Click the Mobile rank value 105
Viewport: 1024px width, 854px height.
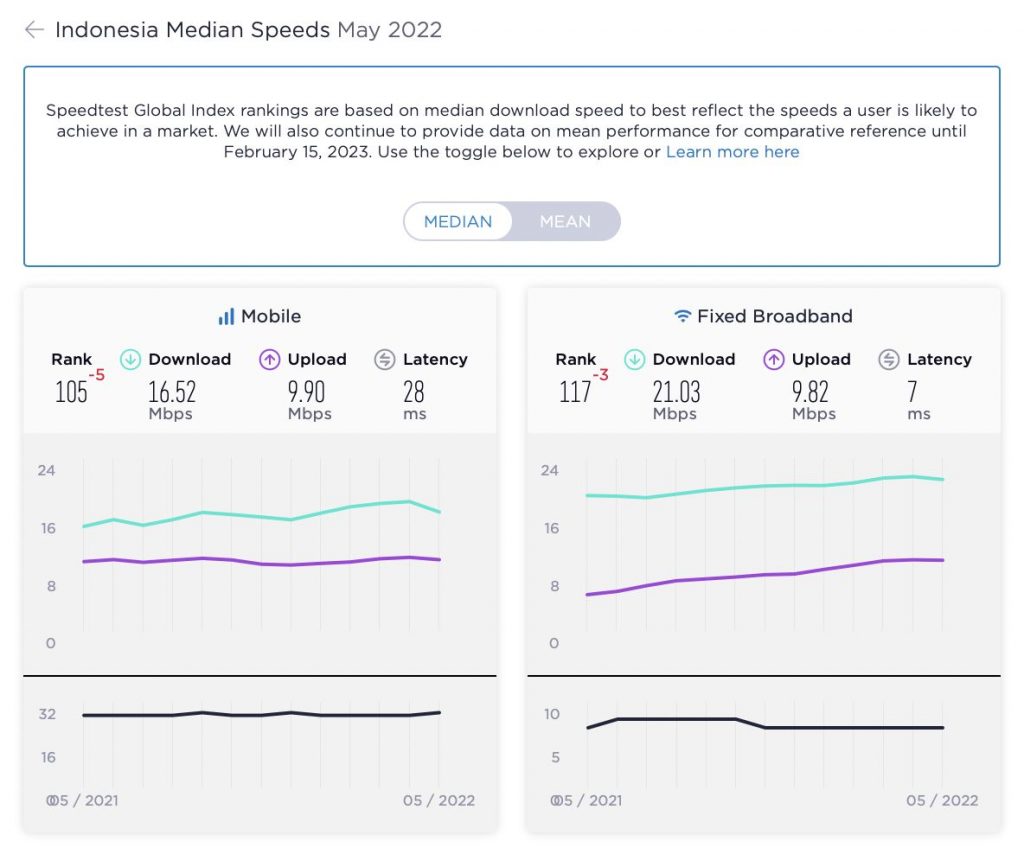tap(71, 391)
